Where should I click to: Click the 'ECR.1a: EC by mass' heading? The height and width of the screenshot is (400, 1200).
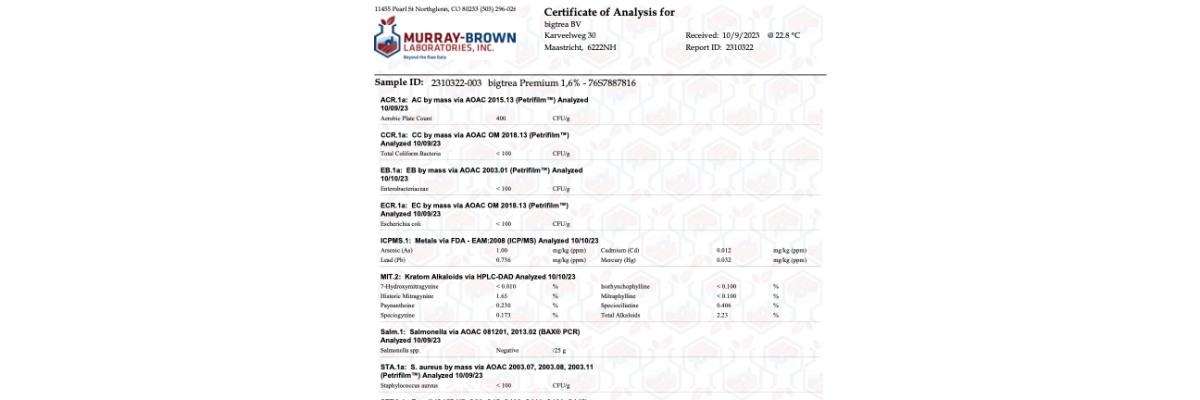tap(475, 208)
